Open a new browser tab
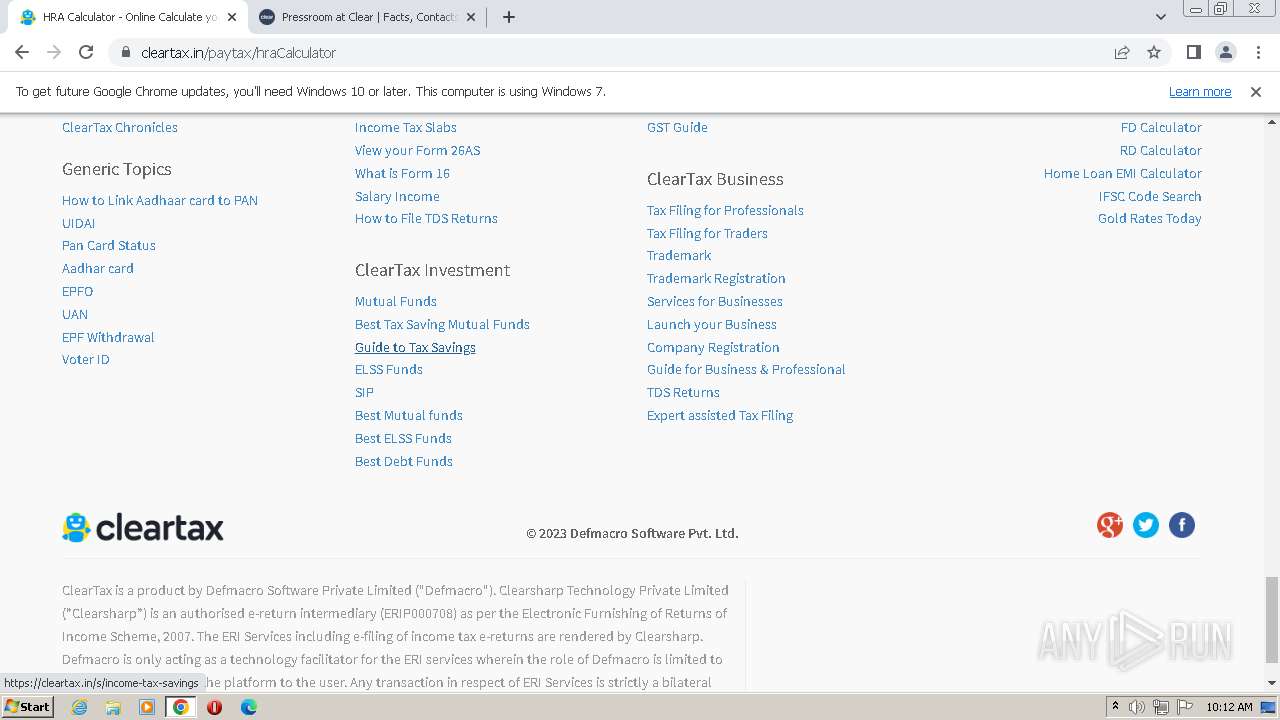The height and width of the screenshot is (720, 1280). (x=509, y=17)
